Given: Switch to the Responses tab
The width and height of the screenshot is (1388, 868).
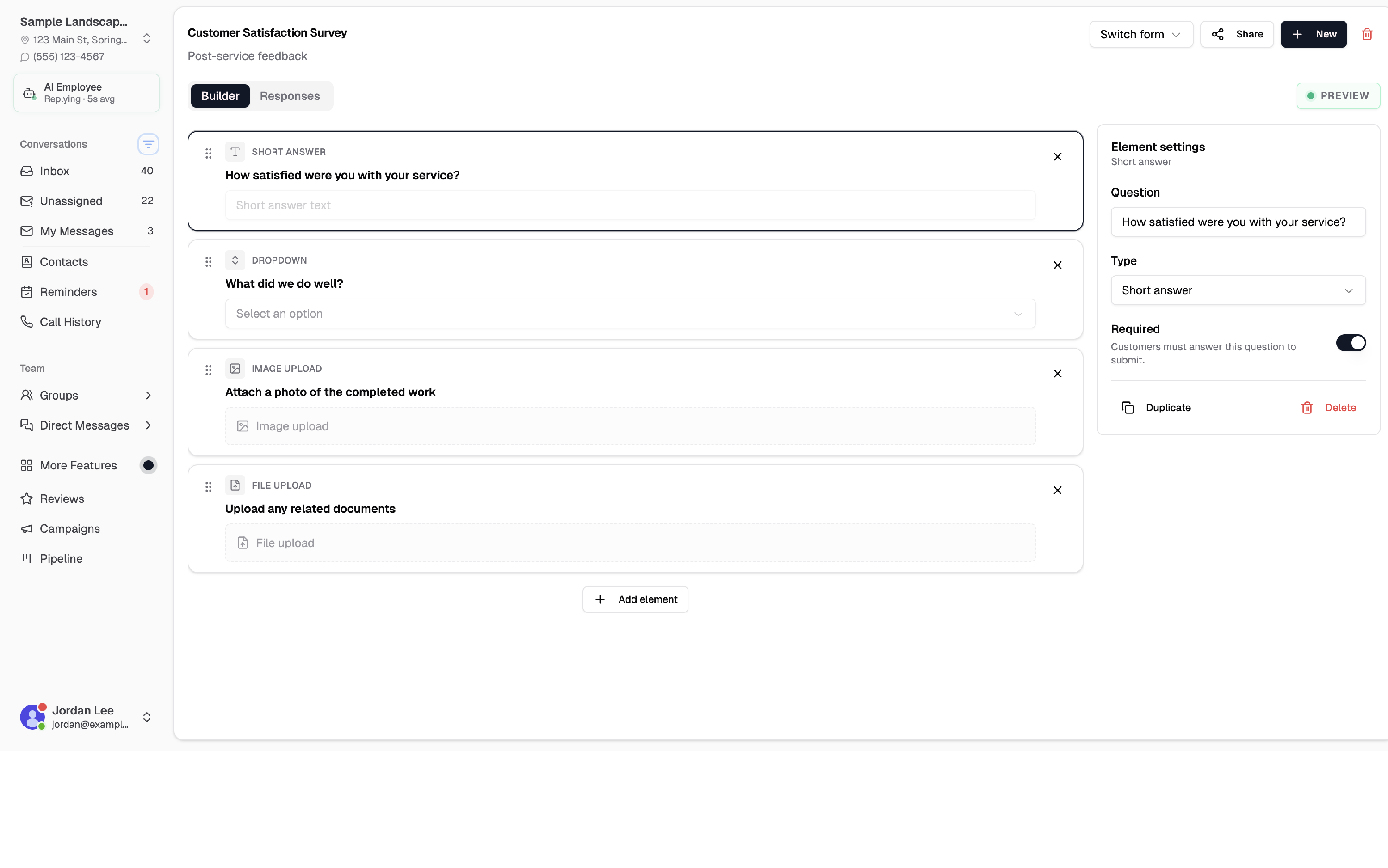Looking at the screenshot, I should pyautogui.click(x=290, y=96).
